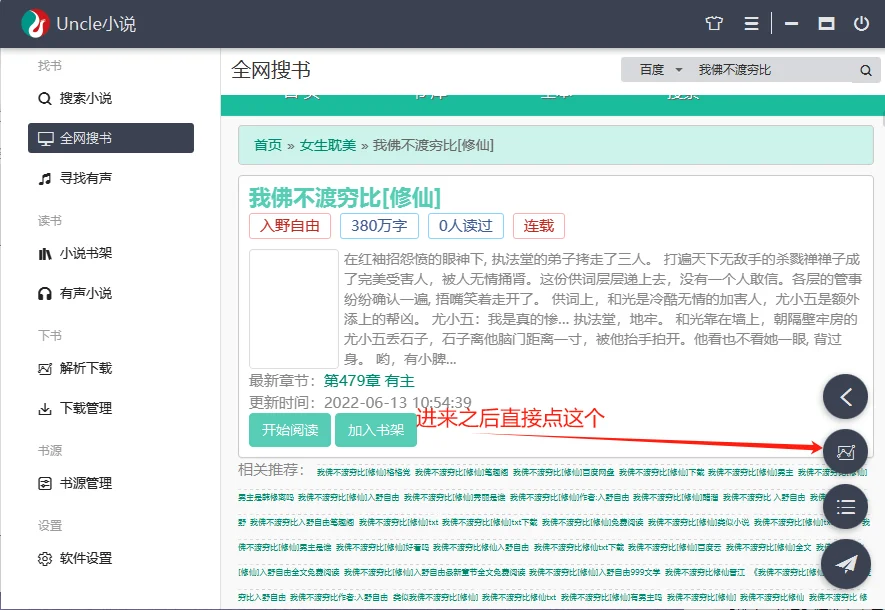Open 小说书架 with the bookshelf icon
Screen dimensions: 885x610
point(45,252)
